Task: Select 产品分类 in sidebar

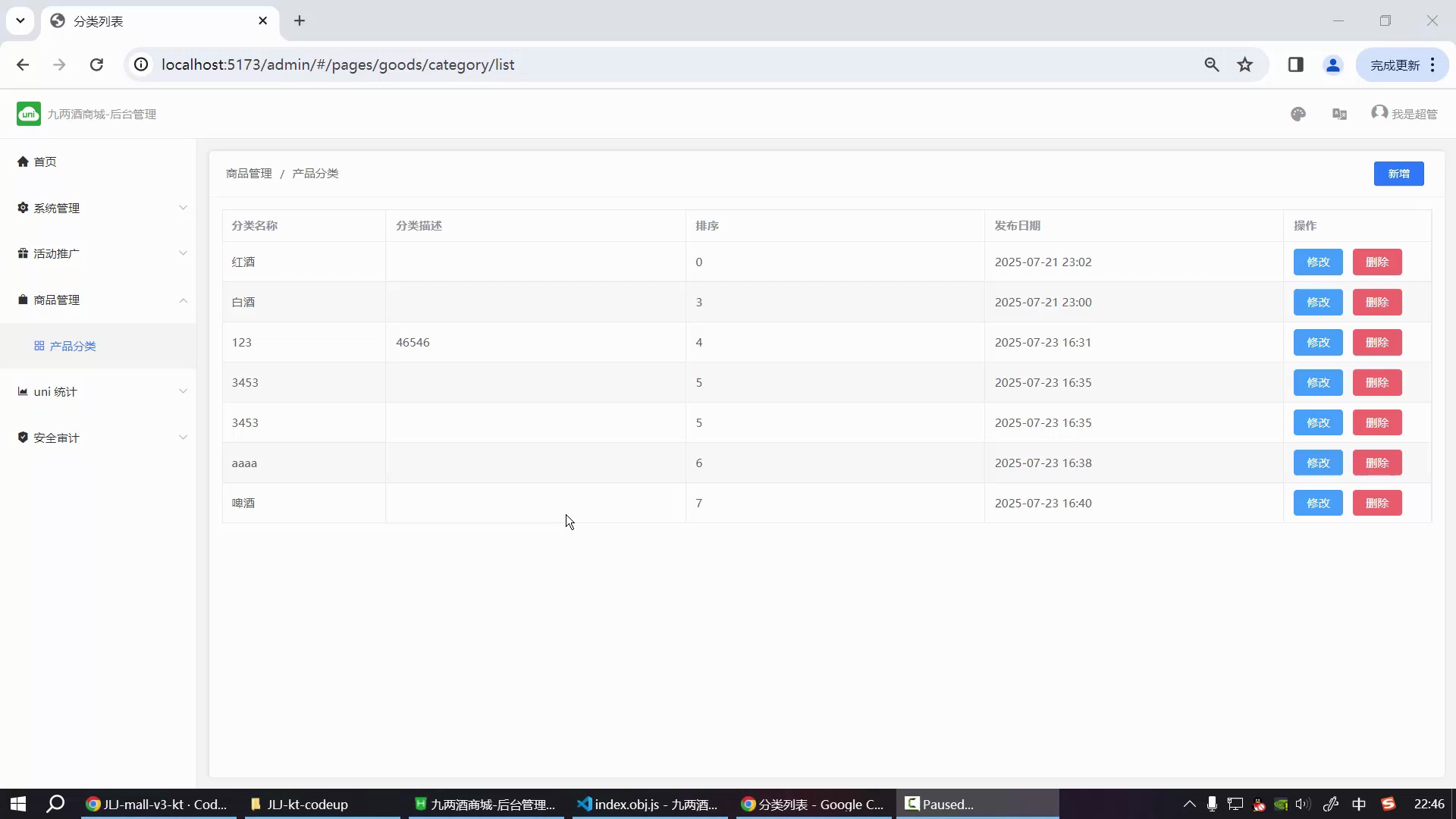Action: (x=72, y=346)
